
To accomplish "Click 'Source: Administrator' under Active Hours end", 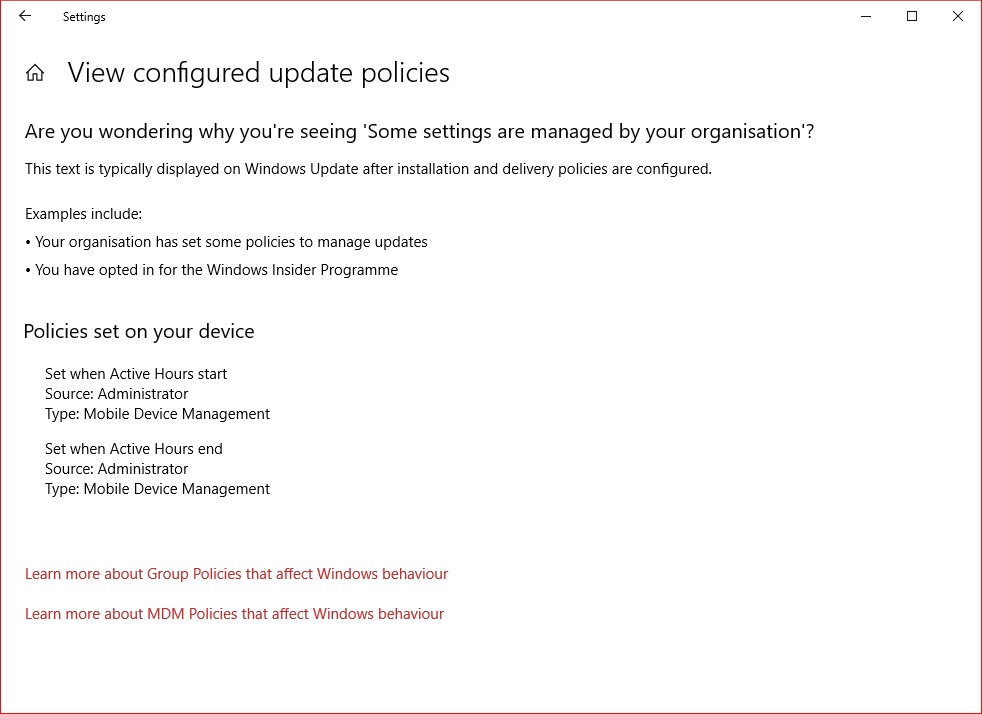I will (116, 469).
